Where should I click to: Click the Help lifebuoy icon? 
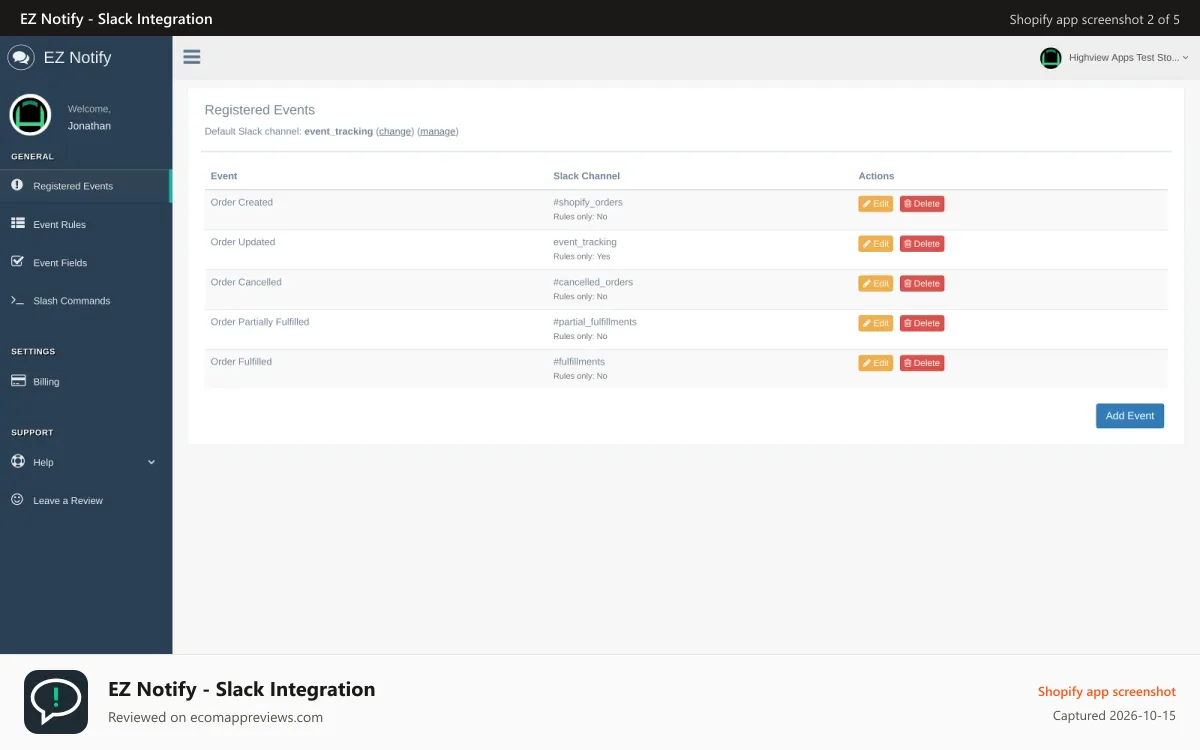[17, 462]
